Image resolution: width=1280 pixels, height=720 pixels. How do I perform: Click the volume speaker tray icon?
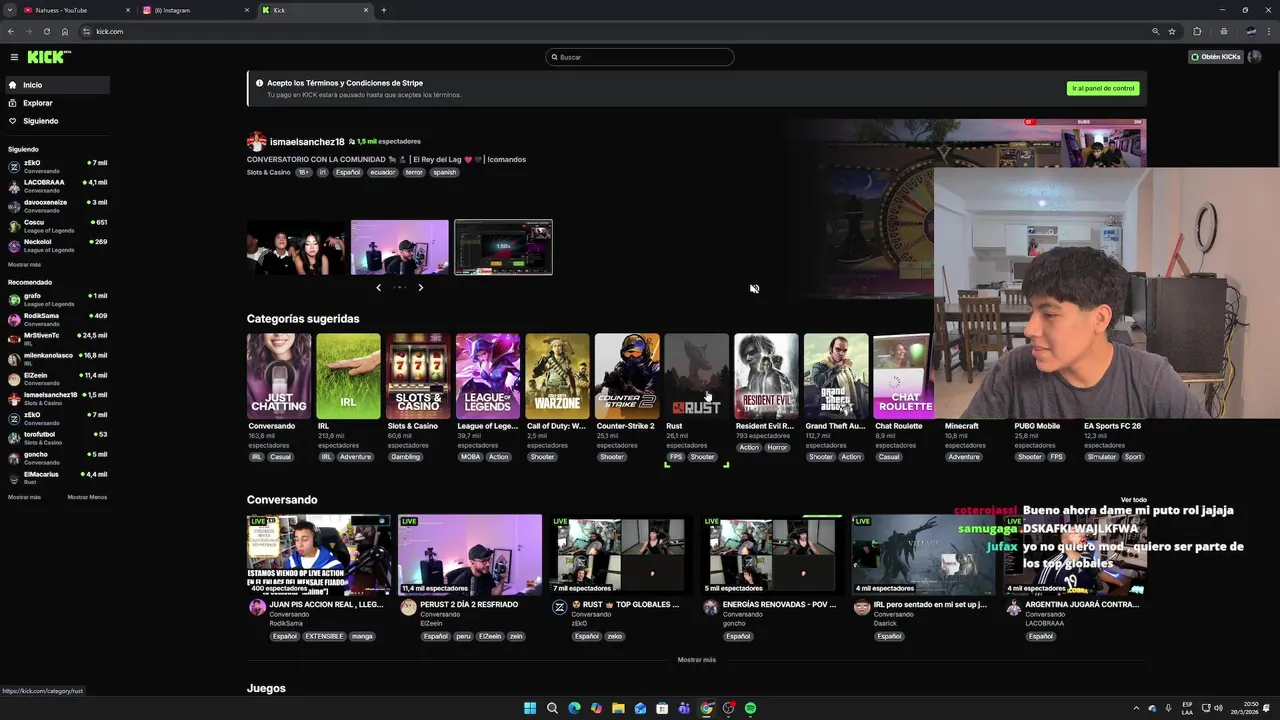click(1217, 708)
